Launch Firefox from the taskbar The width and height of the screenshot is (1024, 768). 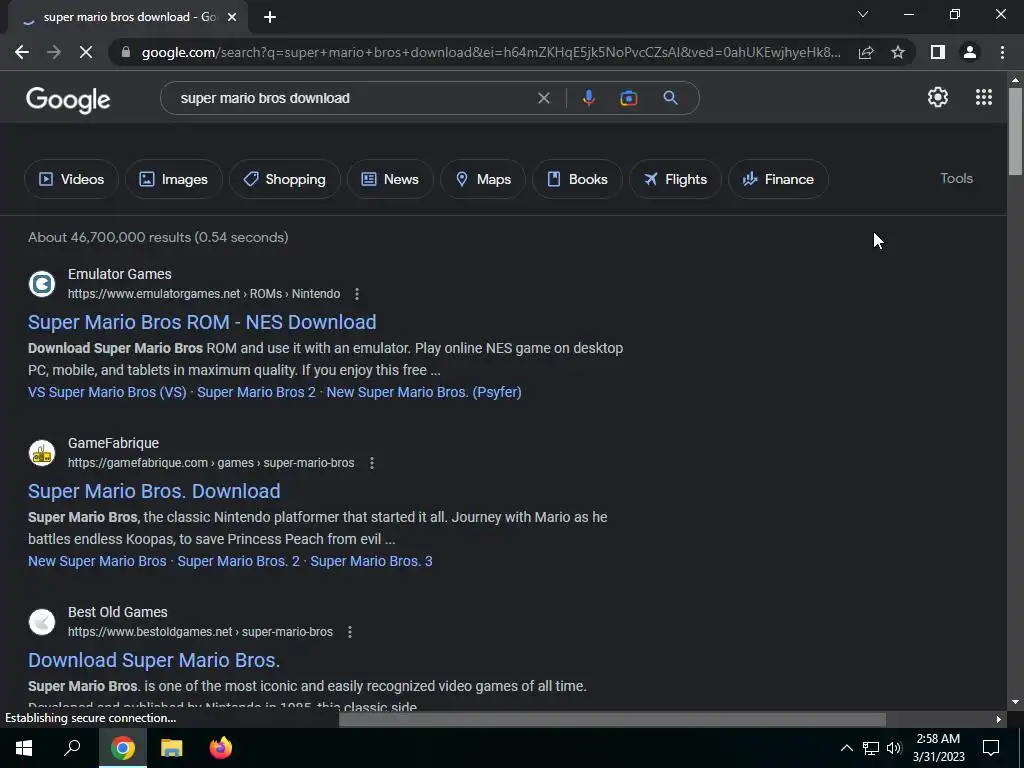(221, 748)
